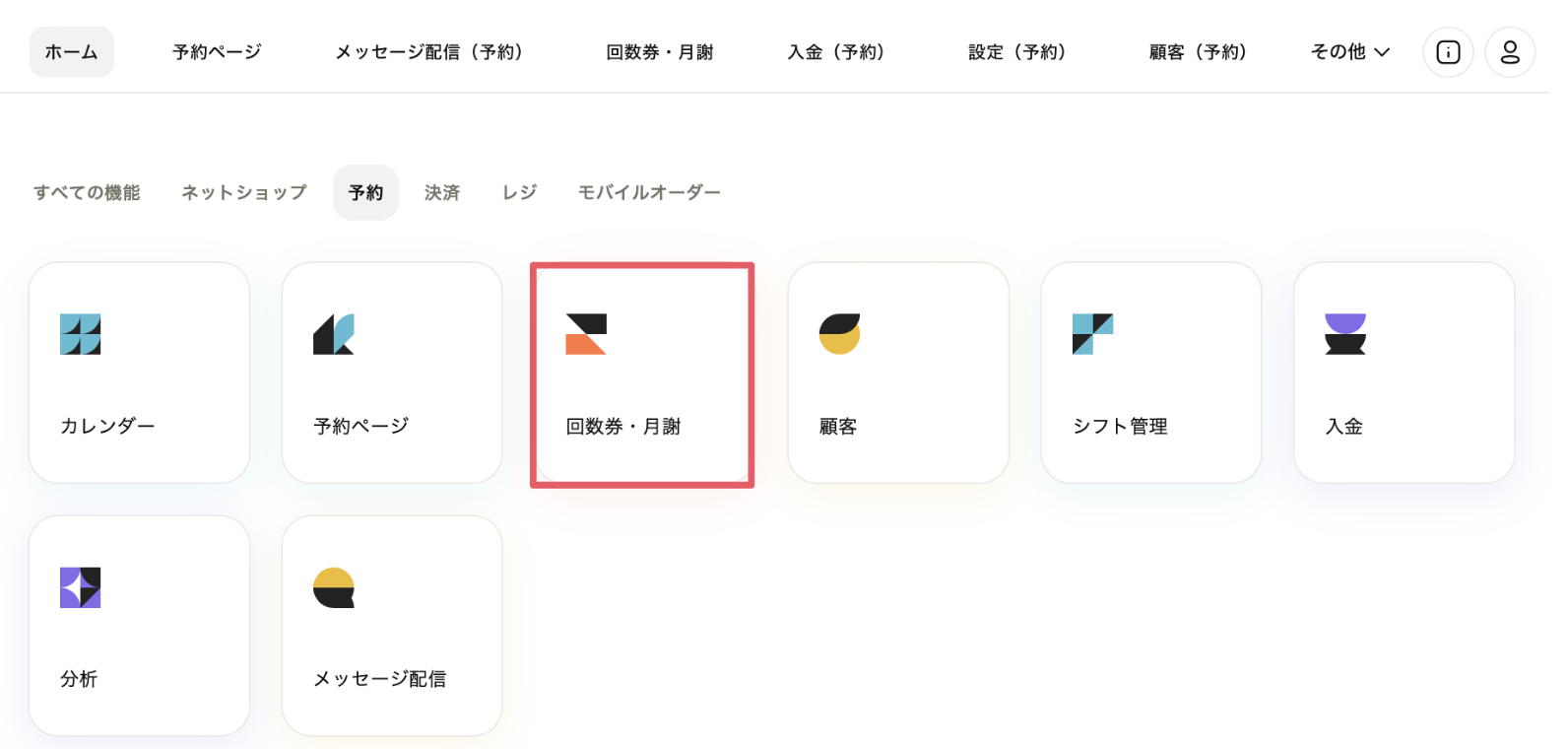This screenshot has width=1568, height=749.
Task: Open the メッセージ配信 card icon
Action: (334, 587)
